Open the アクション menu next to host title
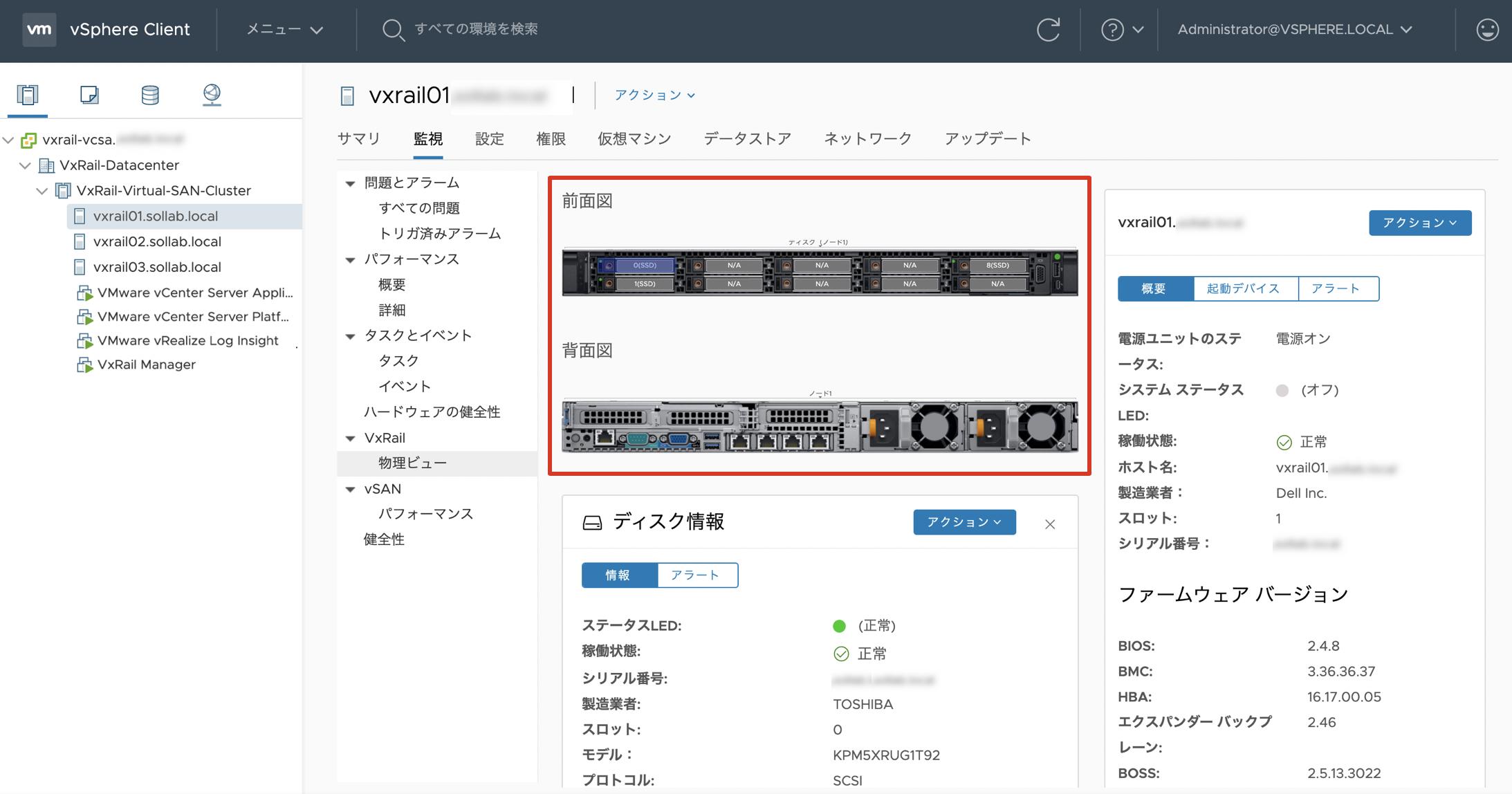The image size is (1512, 794). (x=654, y=95)
